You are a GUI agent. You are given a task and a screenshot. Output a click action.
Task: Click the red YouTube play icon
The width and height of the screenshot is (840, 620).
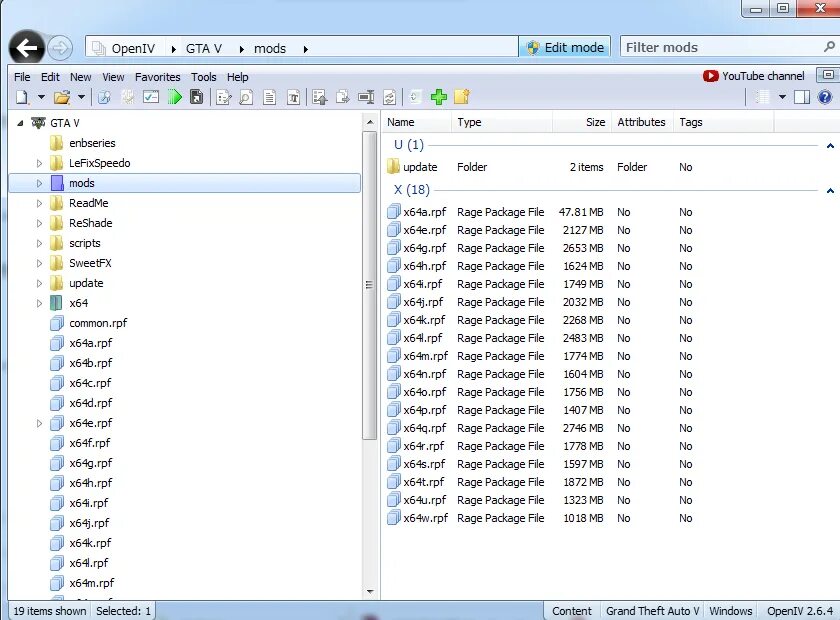710,76
